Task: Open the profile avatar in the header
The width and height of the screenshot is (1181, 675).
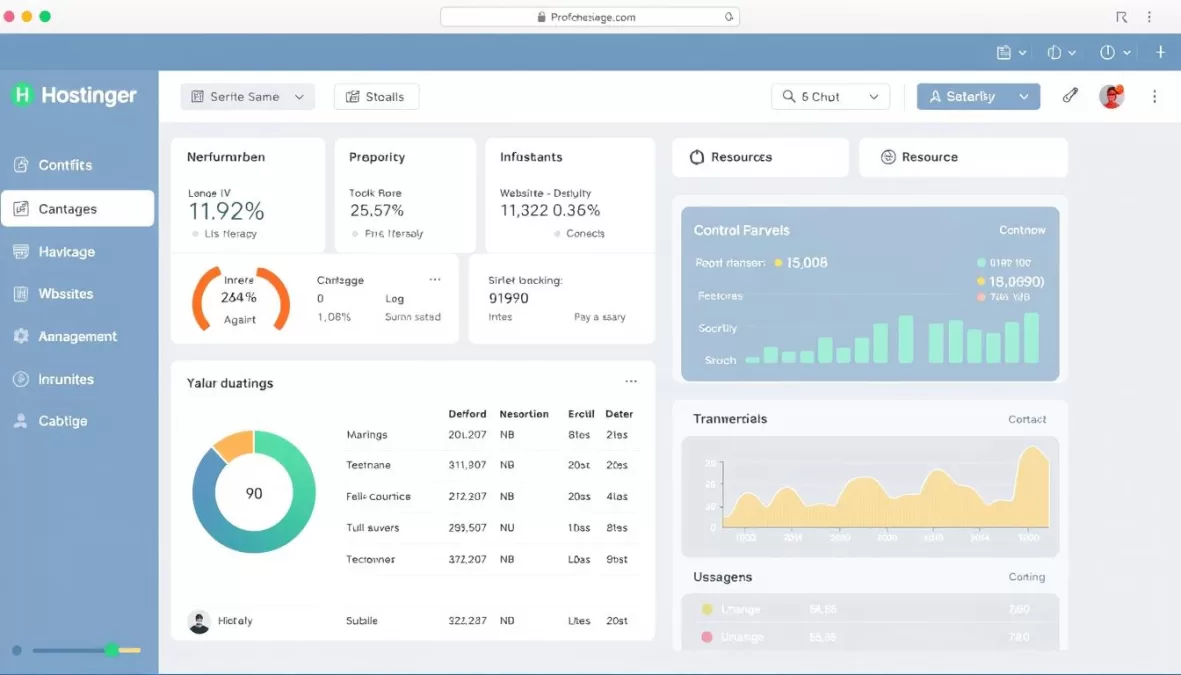Action: pyautogui.click(x=1111, y=96)
